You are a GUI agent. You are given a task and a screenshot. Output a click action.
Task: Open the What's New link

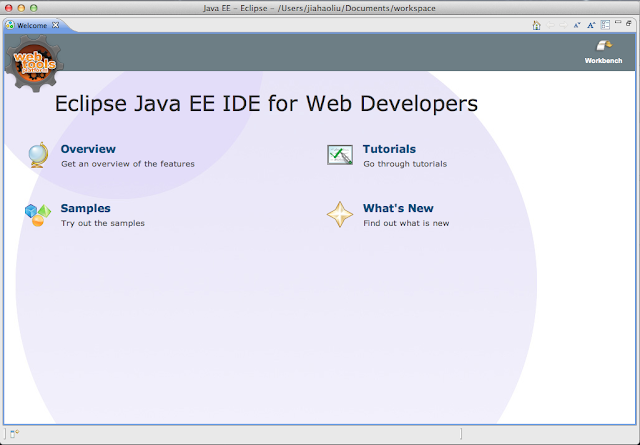tap(398, 208)
